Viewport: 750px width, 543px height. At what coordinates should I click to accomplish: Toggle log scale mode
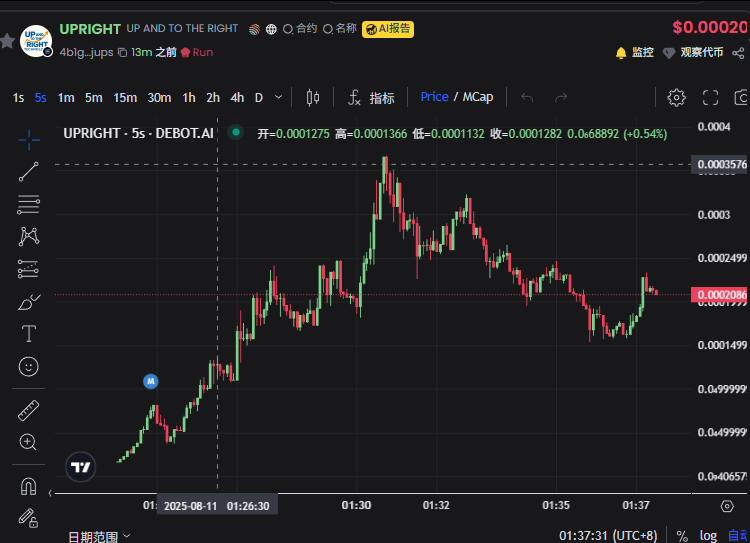708,536
